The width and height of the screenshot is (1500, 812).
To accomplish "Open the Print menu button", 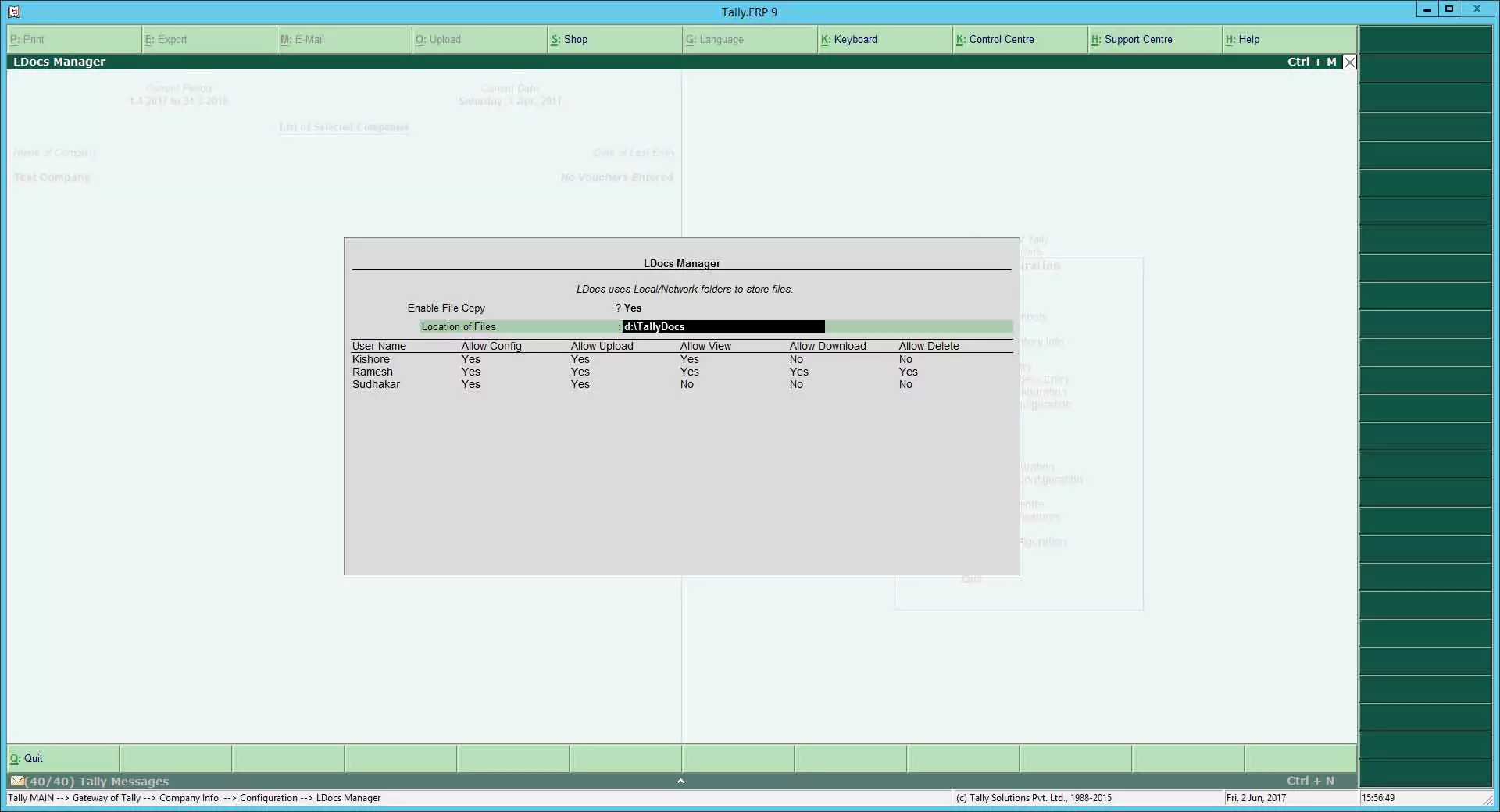I will (x=74, y=40).
